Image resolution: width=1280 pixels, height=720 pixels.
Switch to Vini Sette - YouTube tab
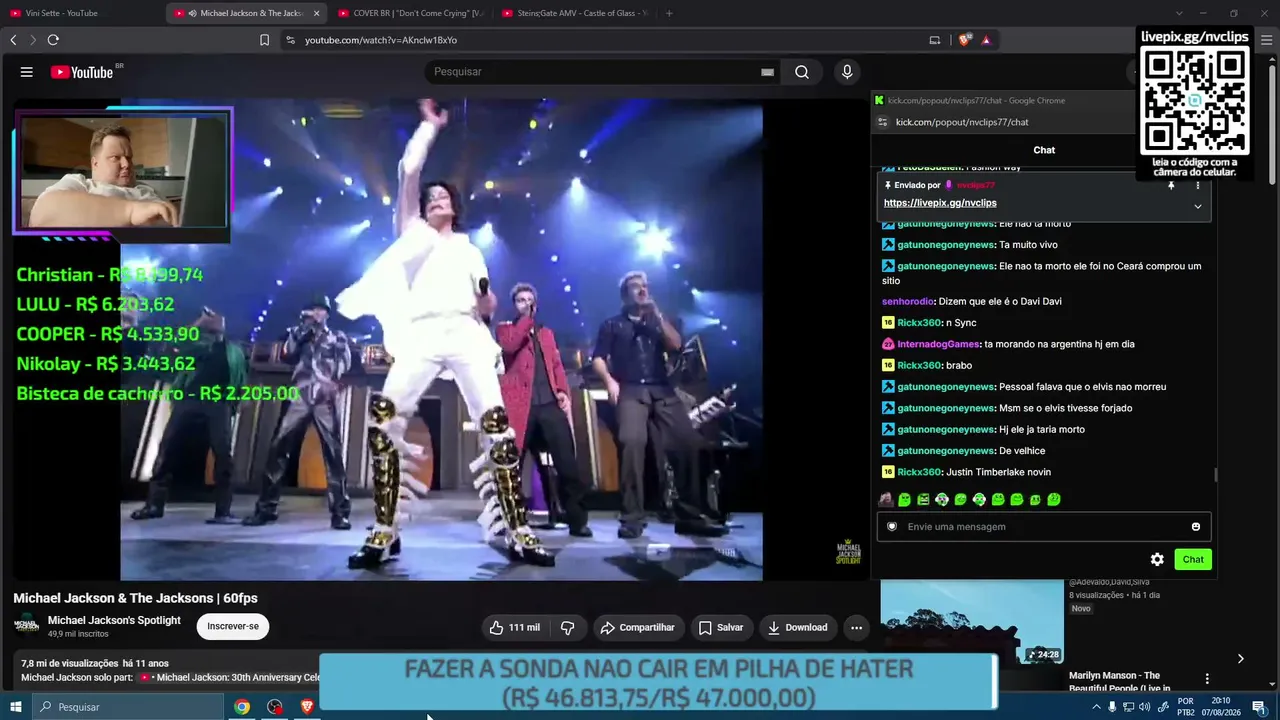point(84,13)
